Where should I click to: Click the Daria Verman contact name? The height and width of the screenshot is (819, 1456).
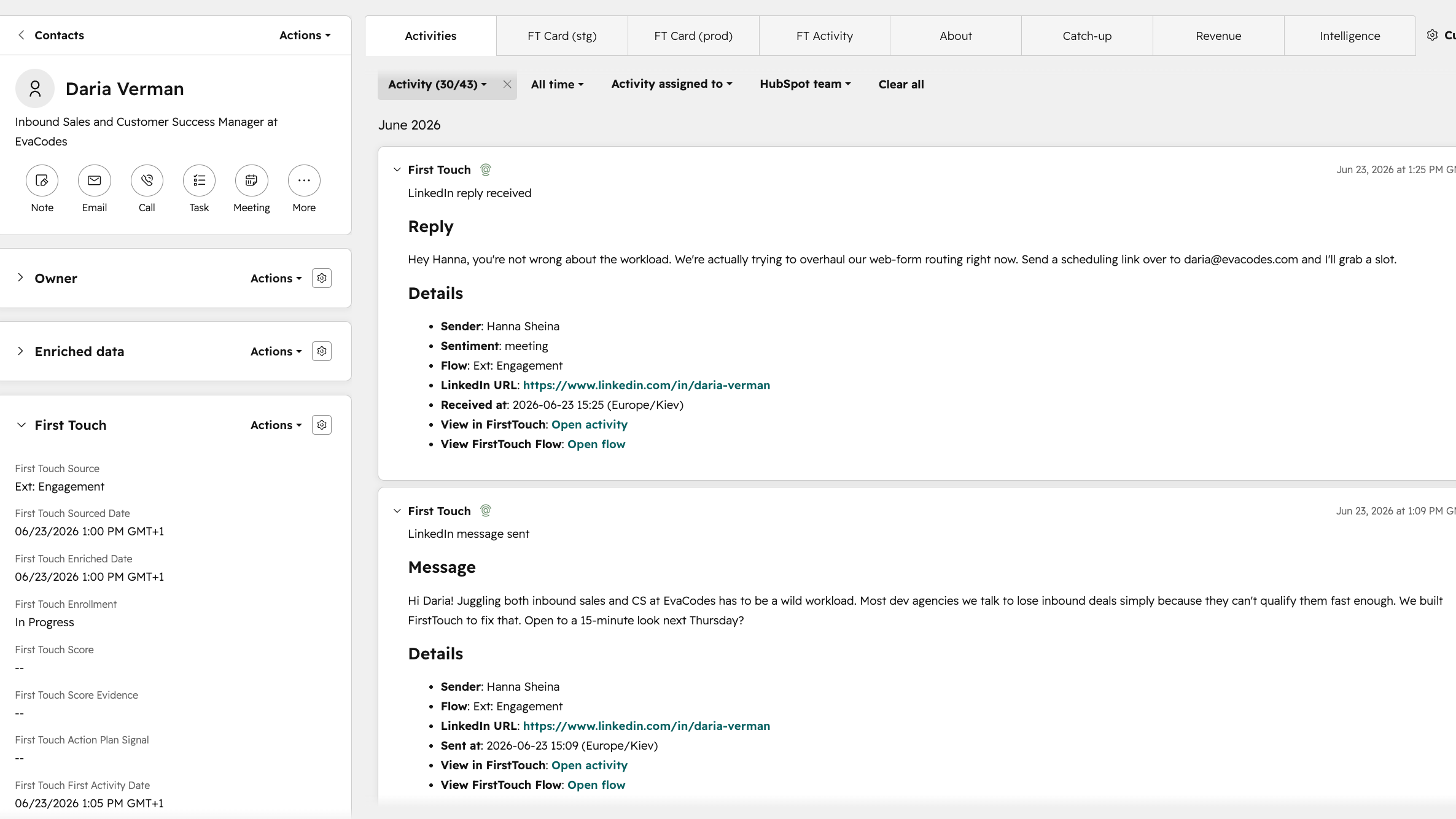(x=125, y=88)
